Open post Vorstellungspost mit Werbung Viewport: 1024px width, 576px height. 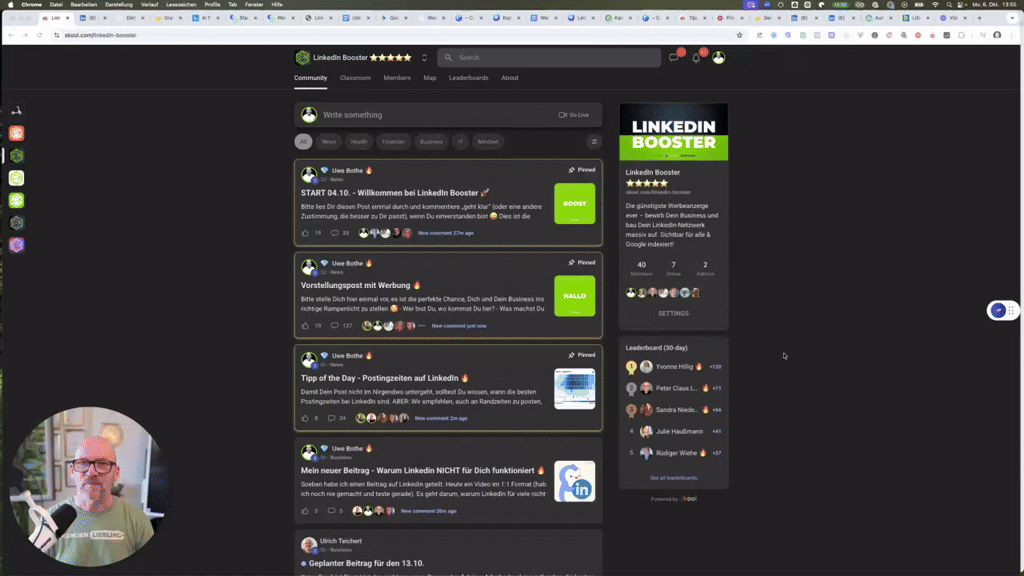tap(361, 285)
